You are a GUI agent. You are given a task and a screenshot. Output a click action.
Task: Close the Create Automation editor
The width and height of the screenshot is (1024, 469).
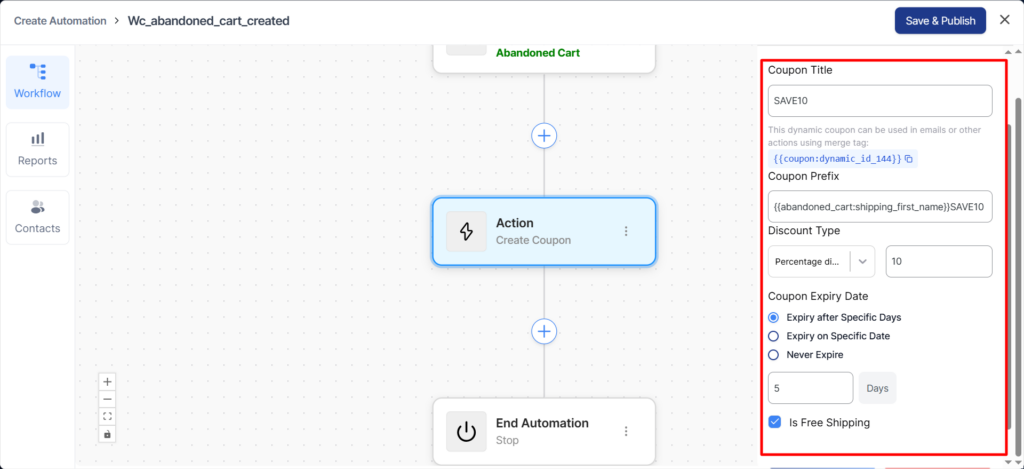click(x=1005, y=20)
